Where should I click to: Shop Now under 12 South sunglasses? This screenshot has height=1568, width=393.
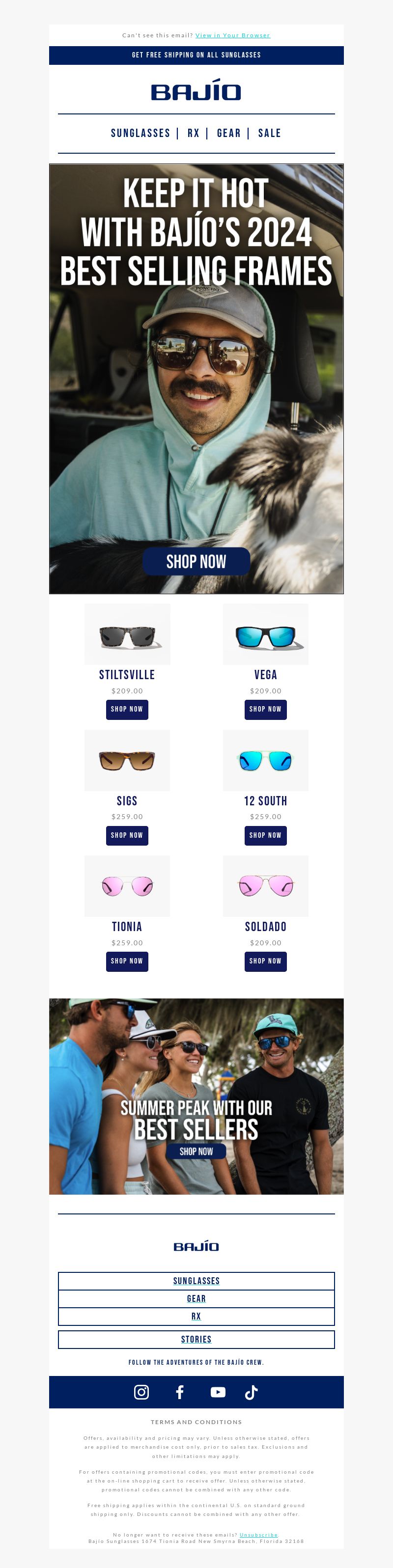click(266, 835)
